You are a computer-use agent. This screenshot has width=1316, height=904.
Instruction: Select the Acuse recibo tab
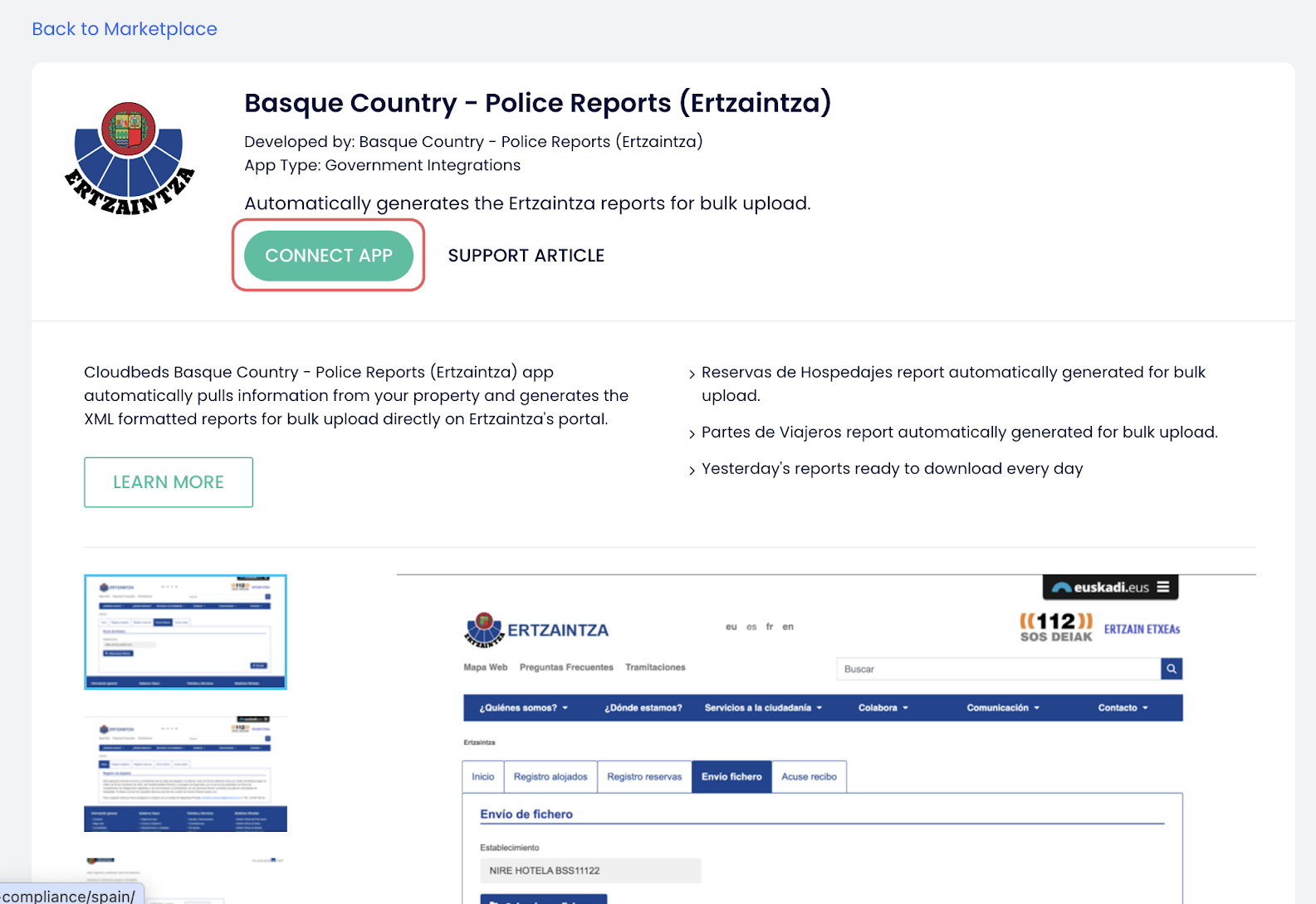pos(809,777)
